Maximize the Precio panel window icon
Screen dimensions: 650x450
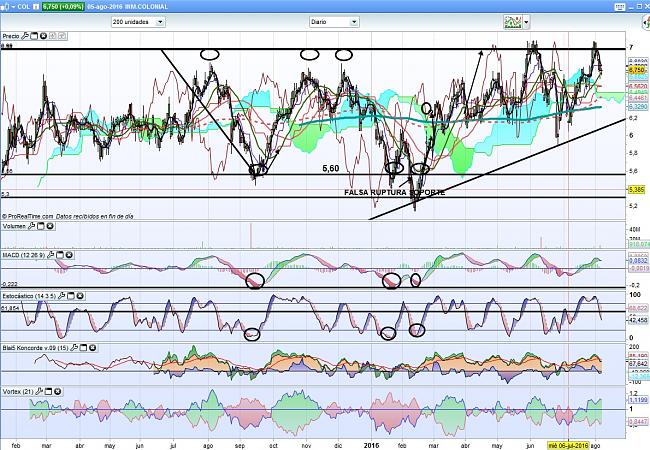click(x=34, y=36)
